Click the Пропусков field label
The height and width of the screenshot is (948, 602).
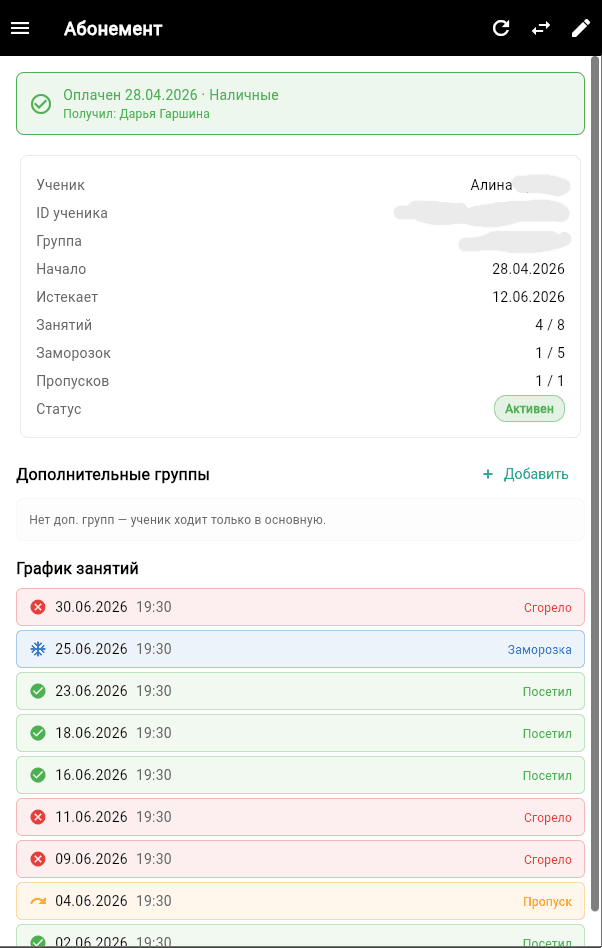[x=73, y=381]
